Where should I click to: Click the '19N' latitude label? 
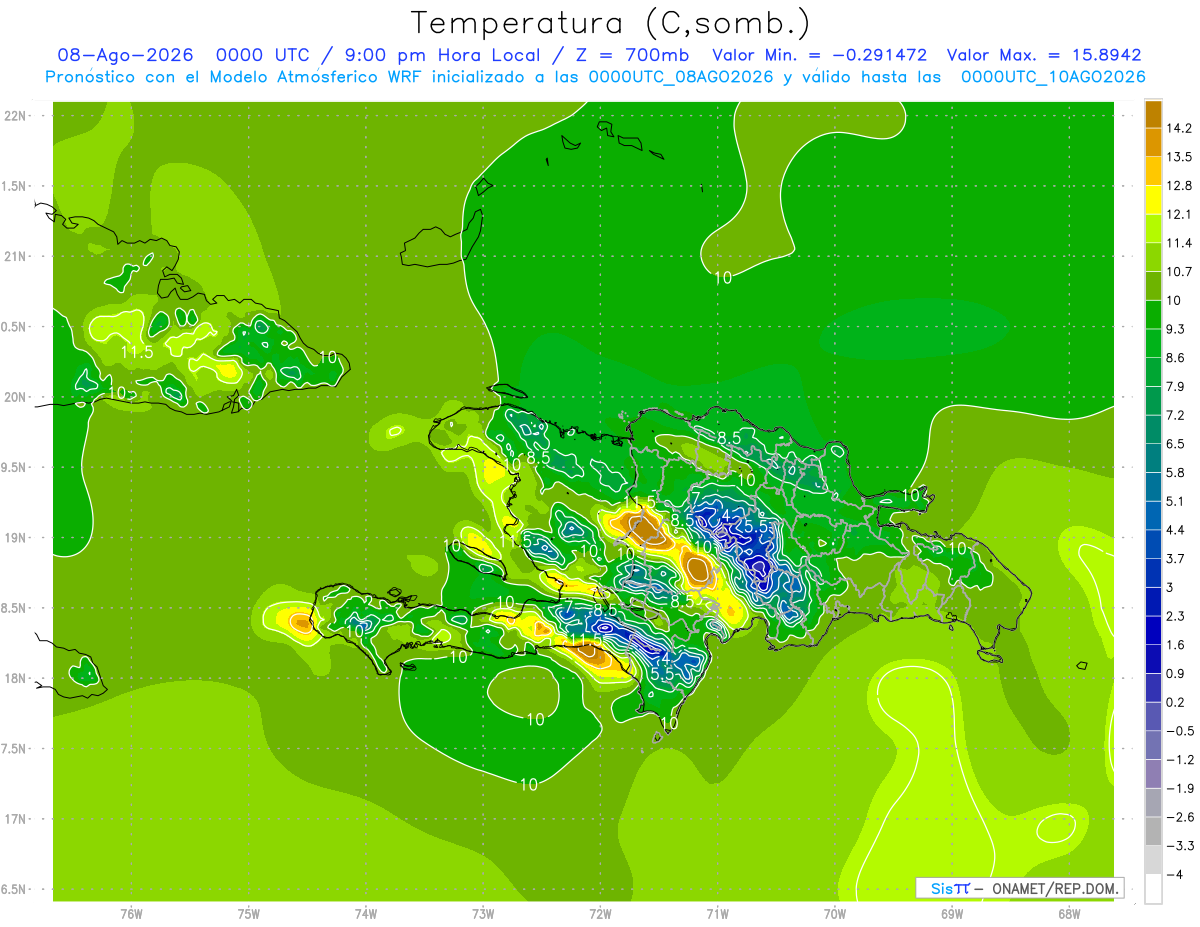pyautogui.click(x=15, y=538)
